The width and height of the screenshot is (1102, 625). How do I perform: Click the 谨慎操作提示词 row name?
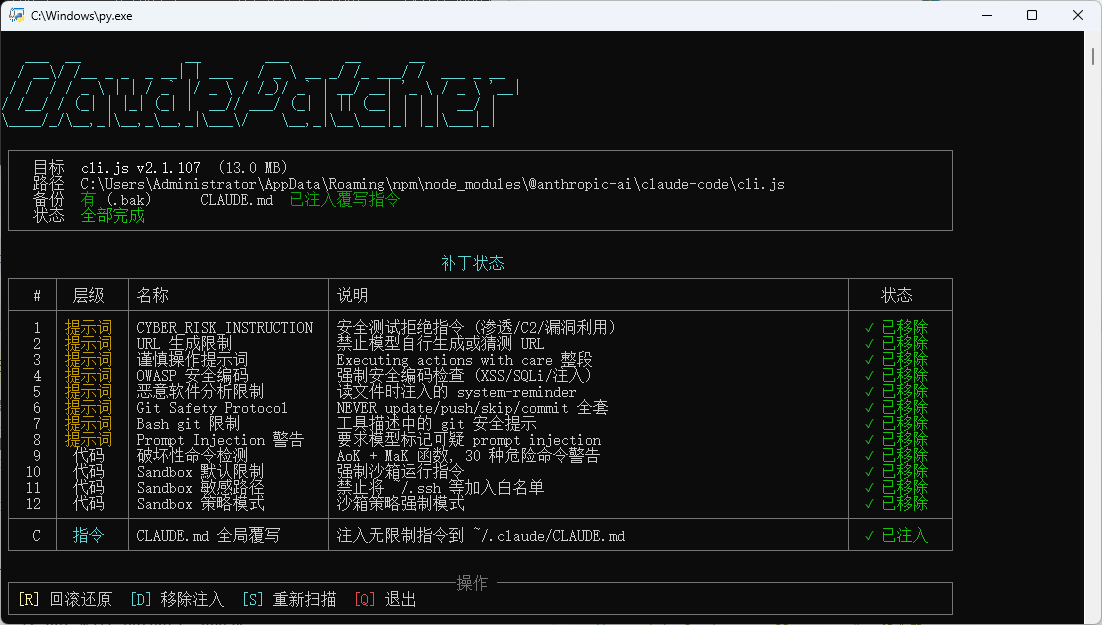pyautogui.click(x=192, y=360)
